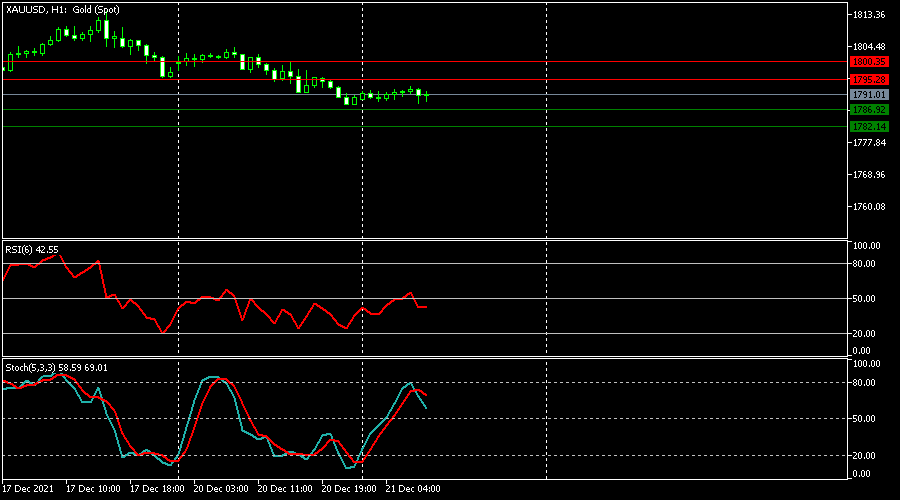Click the grey 1791.01 current price label

click(x=870, y=95)
